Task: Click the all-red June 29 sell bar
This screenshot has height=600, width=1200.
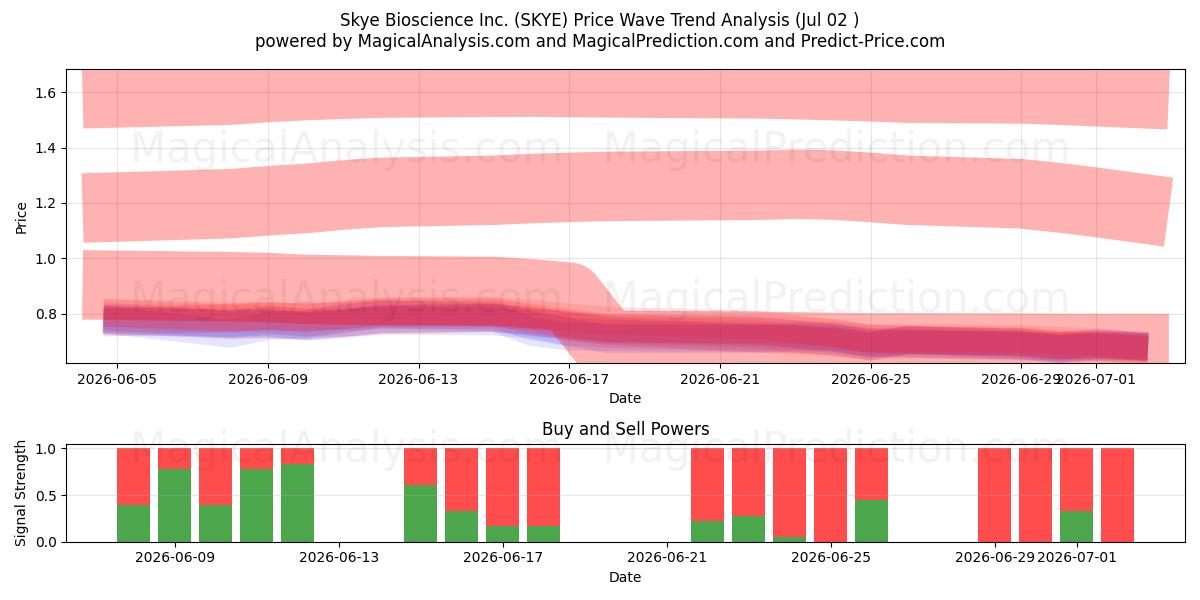Action: (x=995, y=495)
